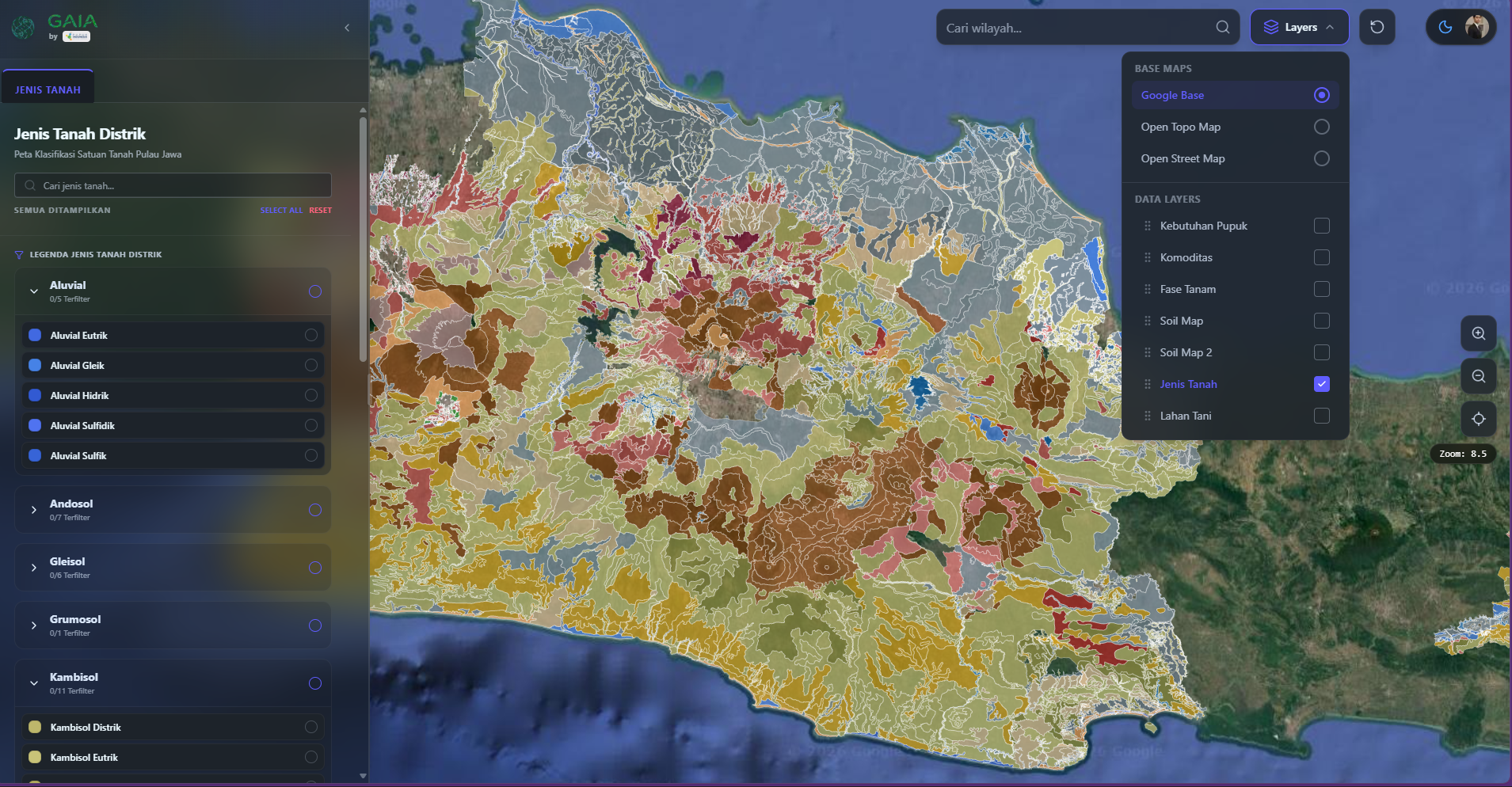Open the user profile avatar

(x=1476, y=27)
